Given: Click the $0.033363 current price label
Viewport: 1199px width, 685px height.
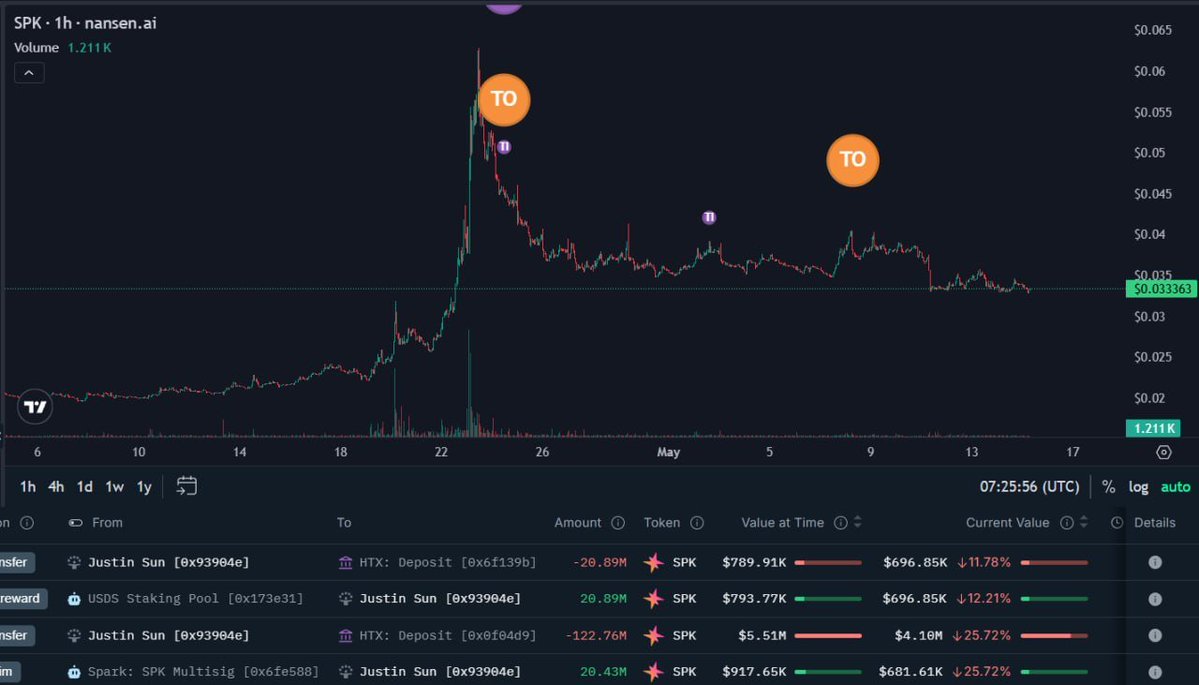Looking at the screenshot, I should point(1162,289).
